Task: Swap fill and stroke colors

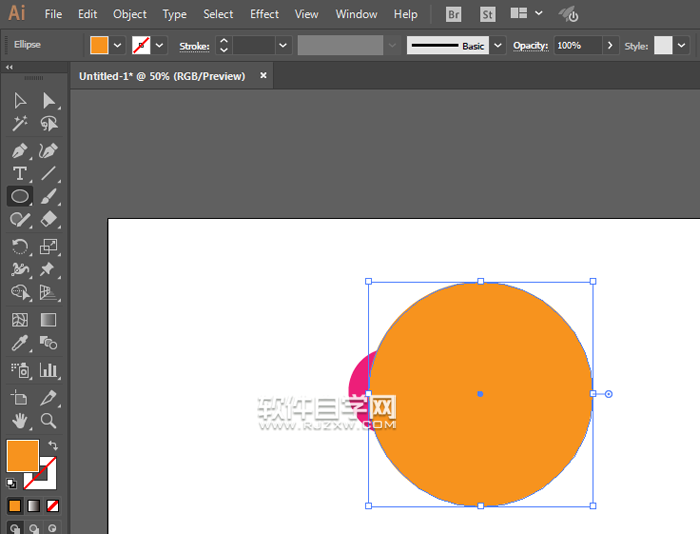Action: (53, 445)
